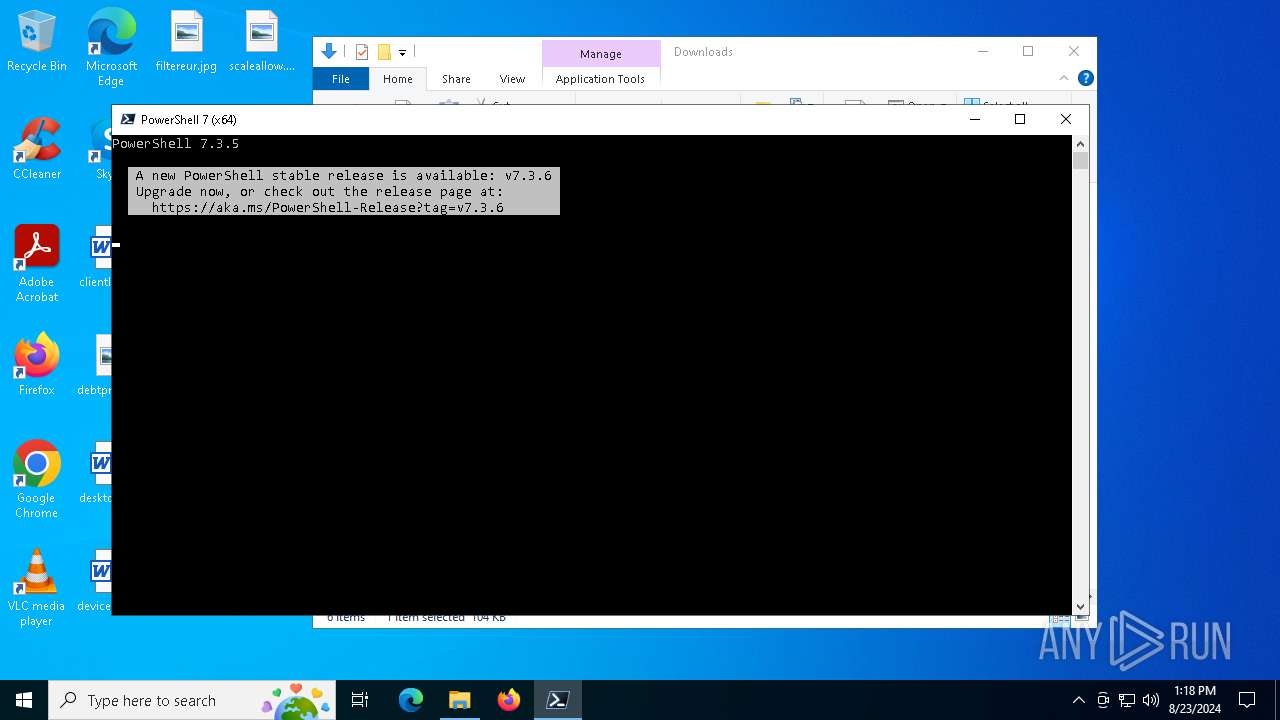The width and height of the screenshot is (1280, 720).
Task: Open the Explorer help question mark icon
Action: point(1085,78)
